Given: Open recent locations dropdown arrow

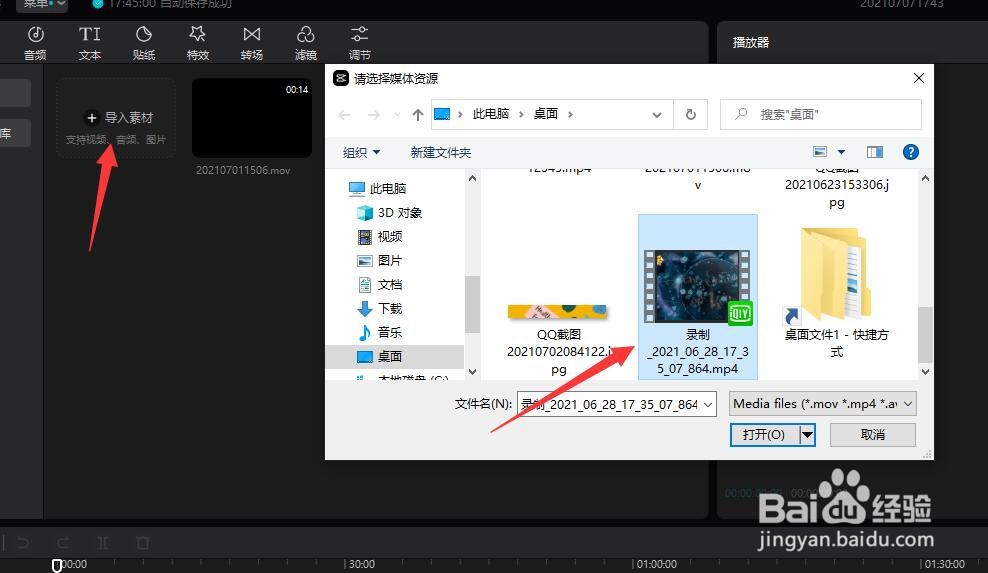Looking at the screenshot, I should click(x=397, y=115).
